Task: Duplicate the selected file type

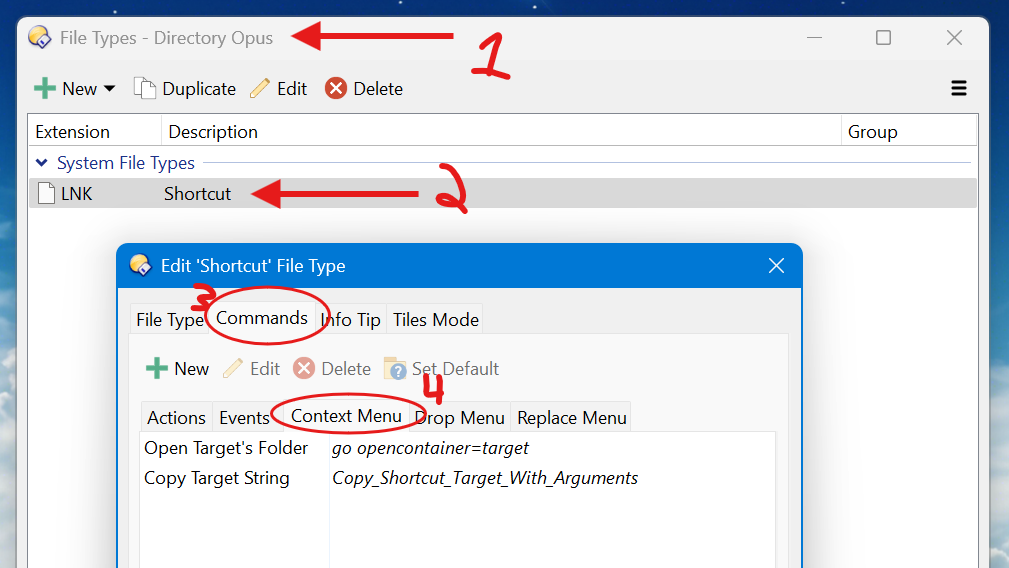Action: [185, 88]
